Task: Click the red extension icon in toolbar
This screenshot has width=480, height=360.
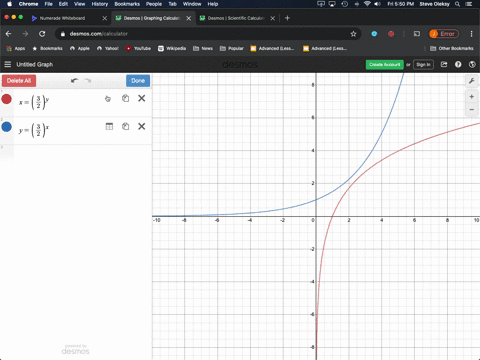Action: [391, 34]
